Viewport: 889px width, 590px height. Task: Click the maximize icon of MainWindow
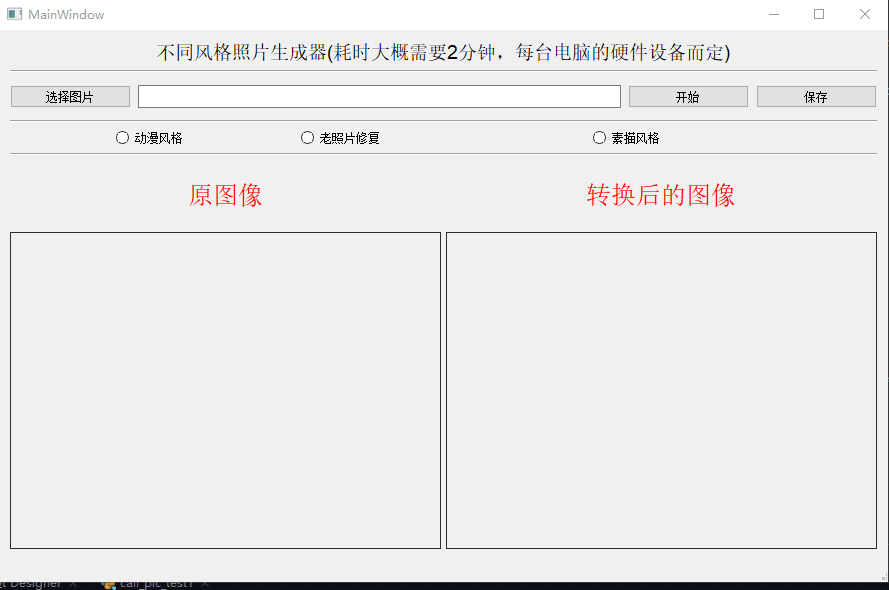(x=819, y=14)
